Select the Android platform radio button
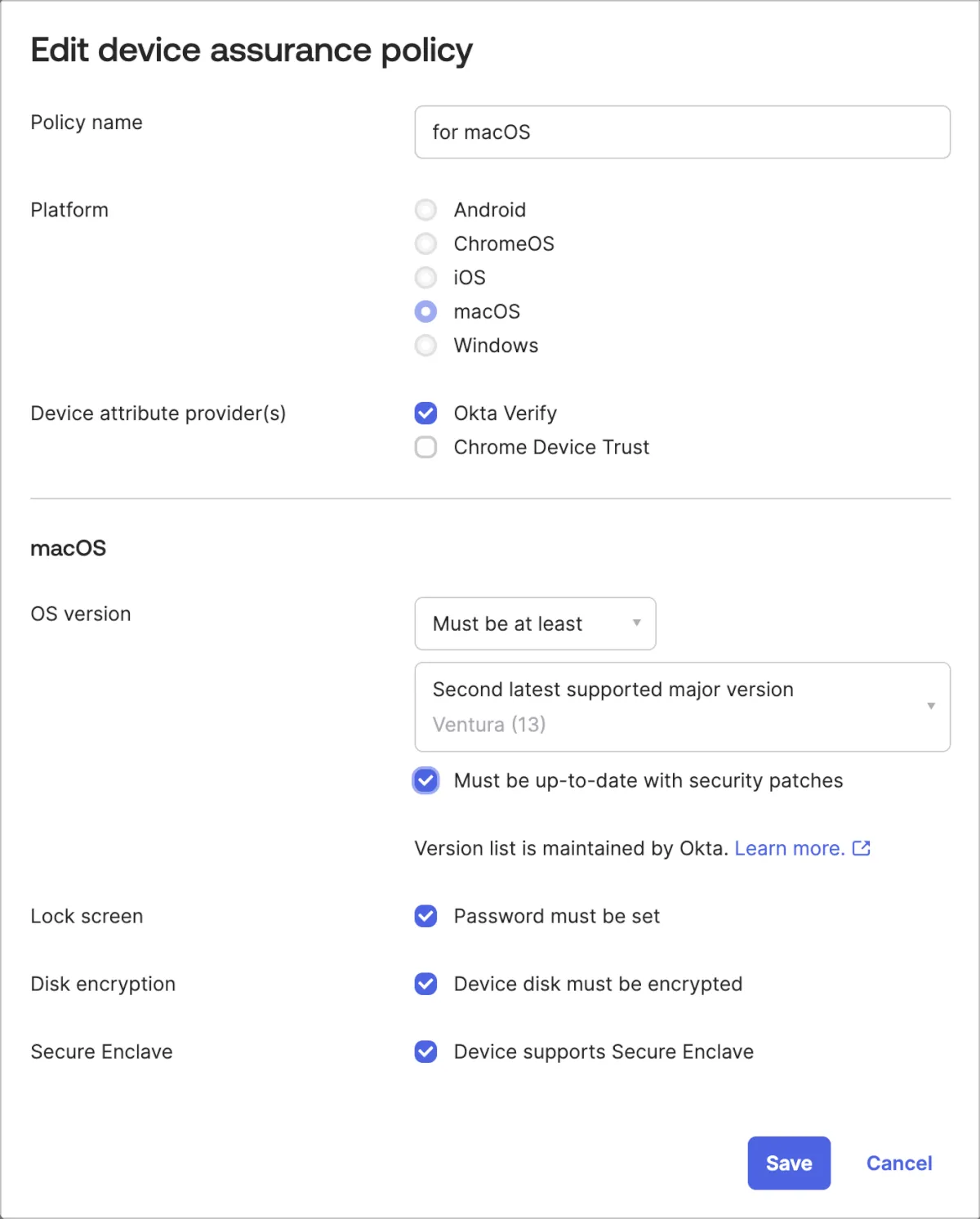The height and width of the screenshot is (1219, 980). [x=425, y=210]
